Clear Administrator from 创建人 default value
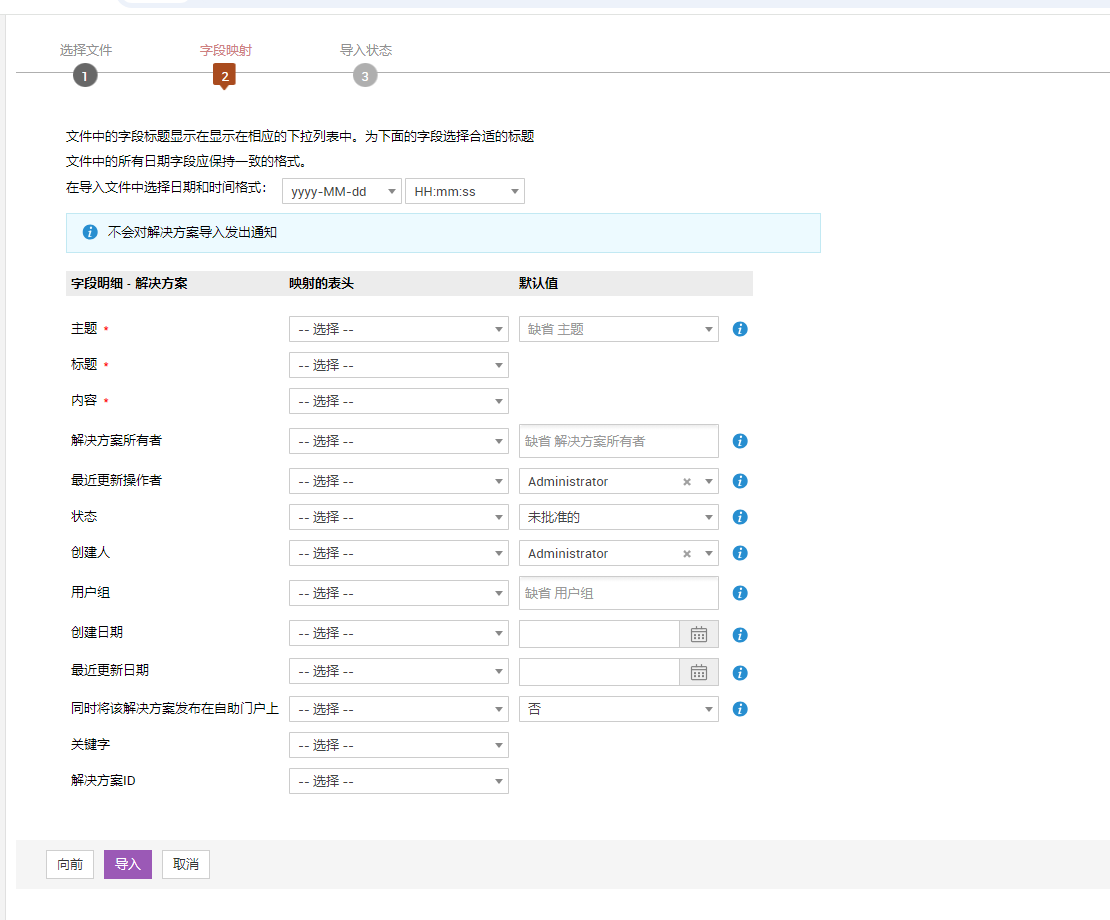This screenshot has height=920, width=1110. (687, 554)
